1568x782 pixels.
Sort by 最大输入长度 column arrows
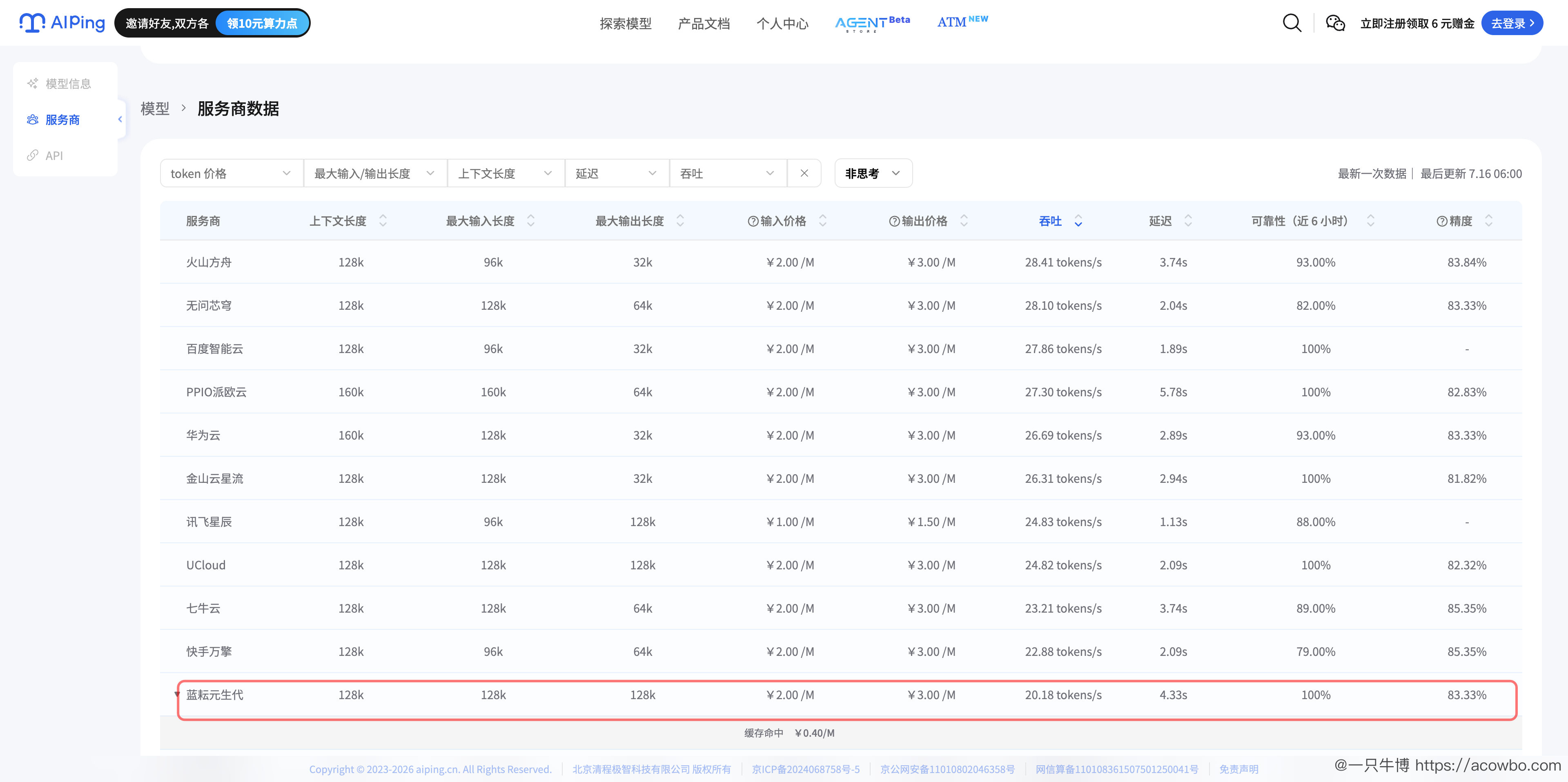click(531, 220)
